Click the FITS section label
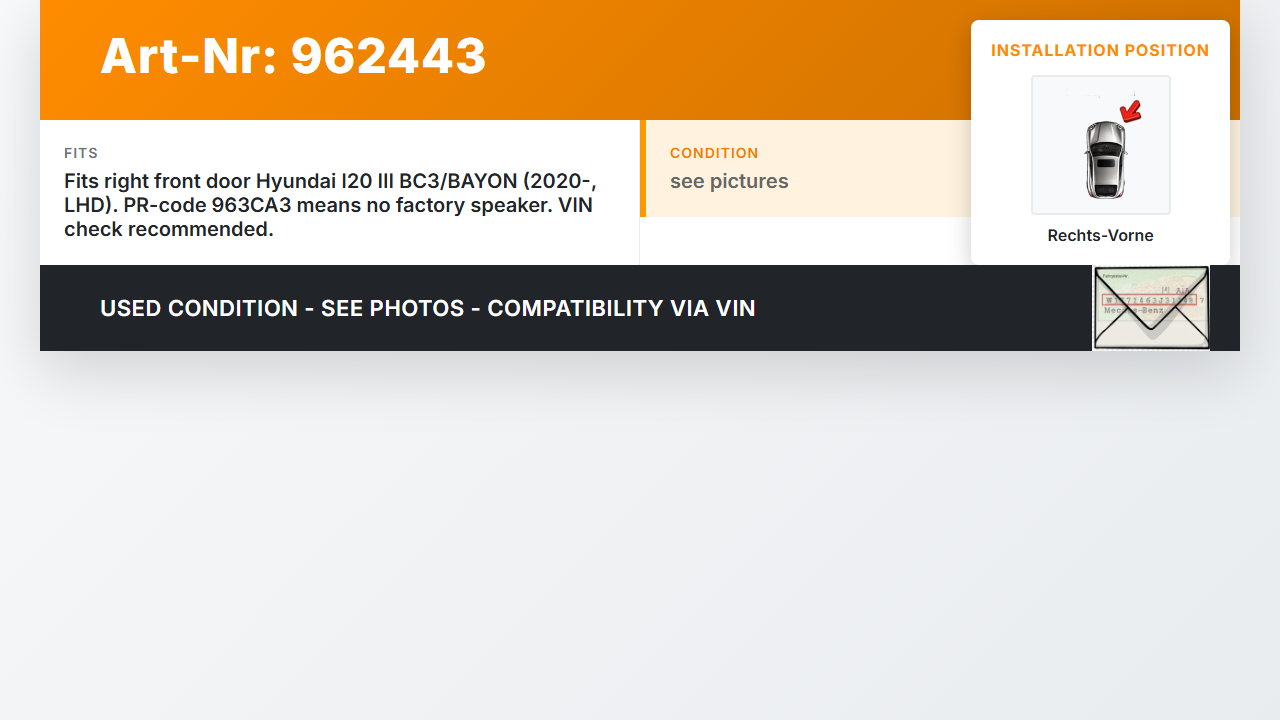 tap(81, 153)
